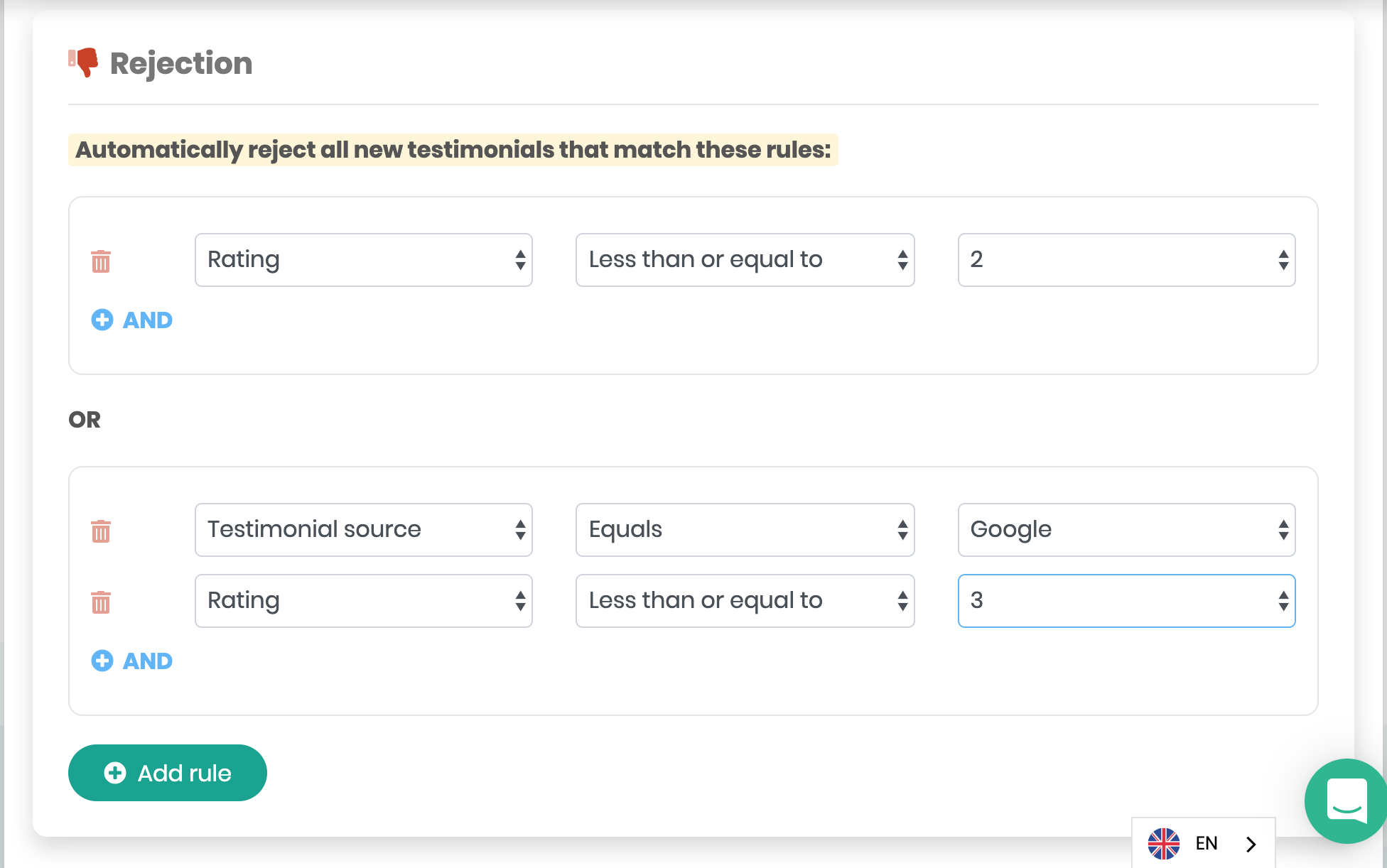Change the rating value 2 dropdown

[x=1126, y=260]
